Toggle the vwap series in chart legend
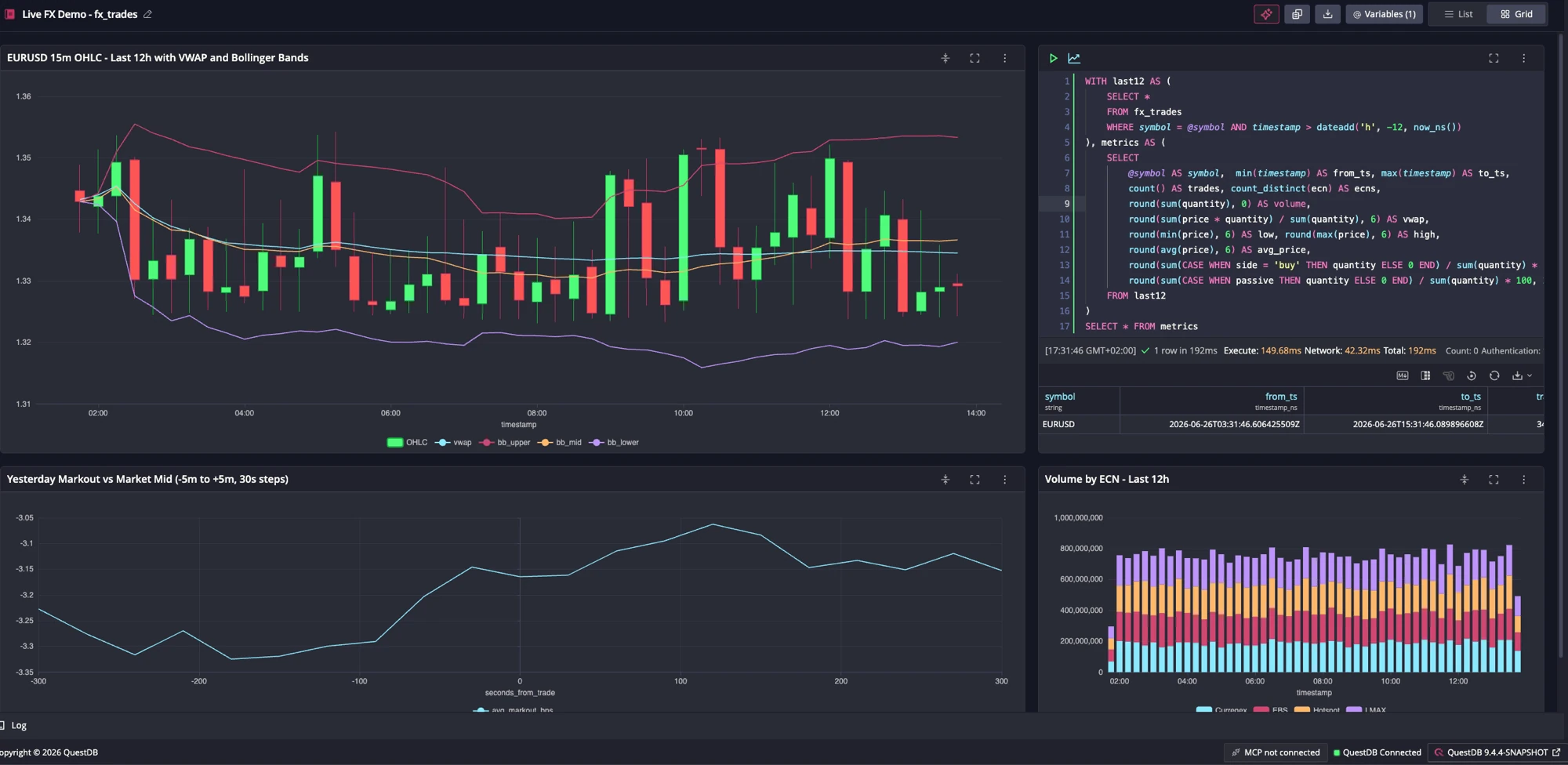Image resolution: width=1568 pixels, height=765 pixels. point(453,443)
